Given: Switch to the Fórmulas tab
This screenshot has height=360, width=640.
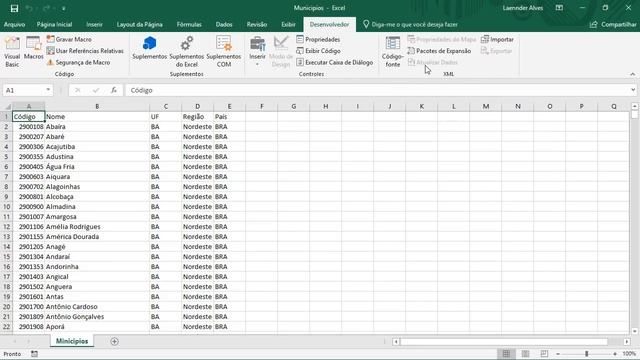Looking at the screenshot, I should click(x=189, y=24).
